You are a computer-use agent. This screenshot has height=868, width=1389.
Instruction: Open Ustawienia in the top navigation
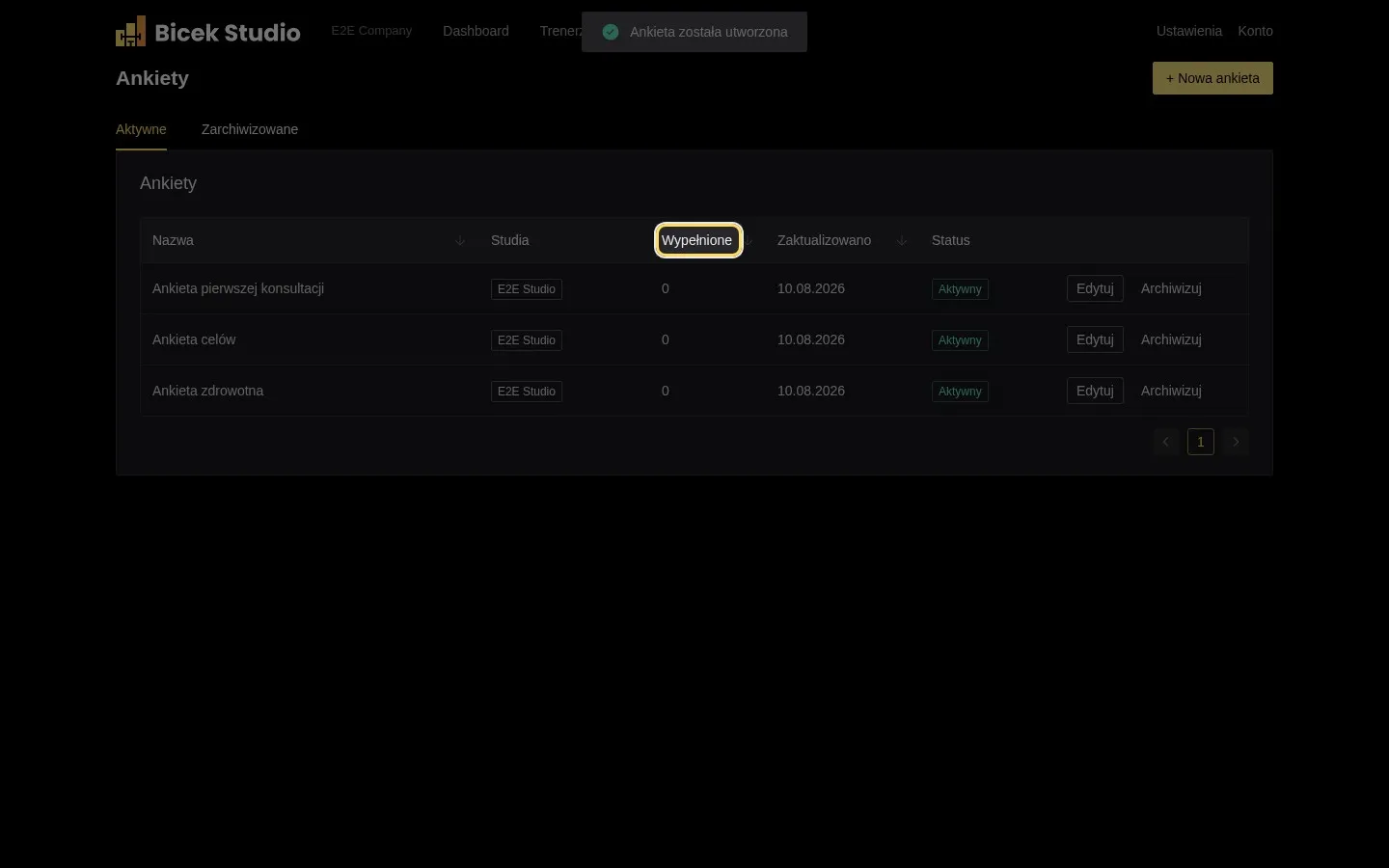coord(1189,31)
